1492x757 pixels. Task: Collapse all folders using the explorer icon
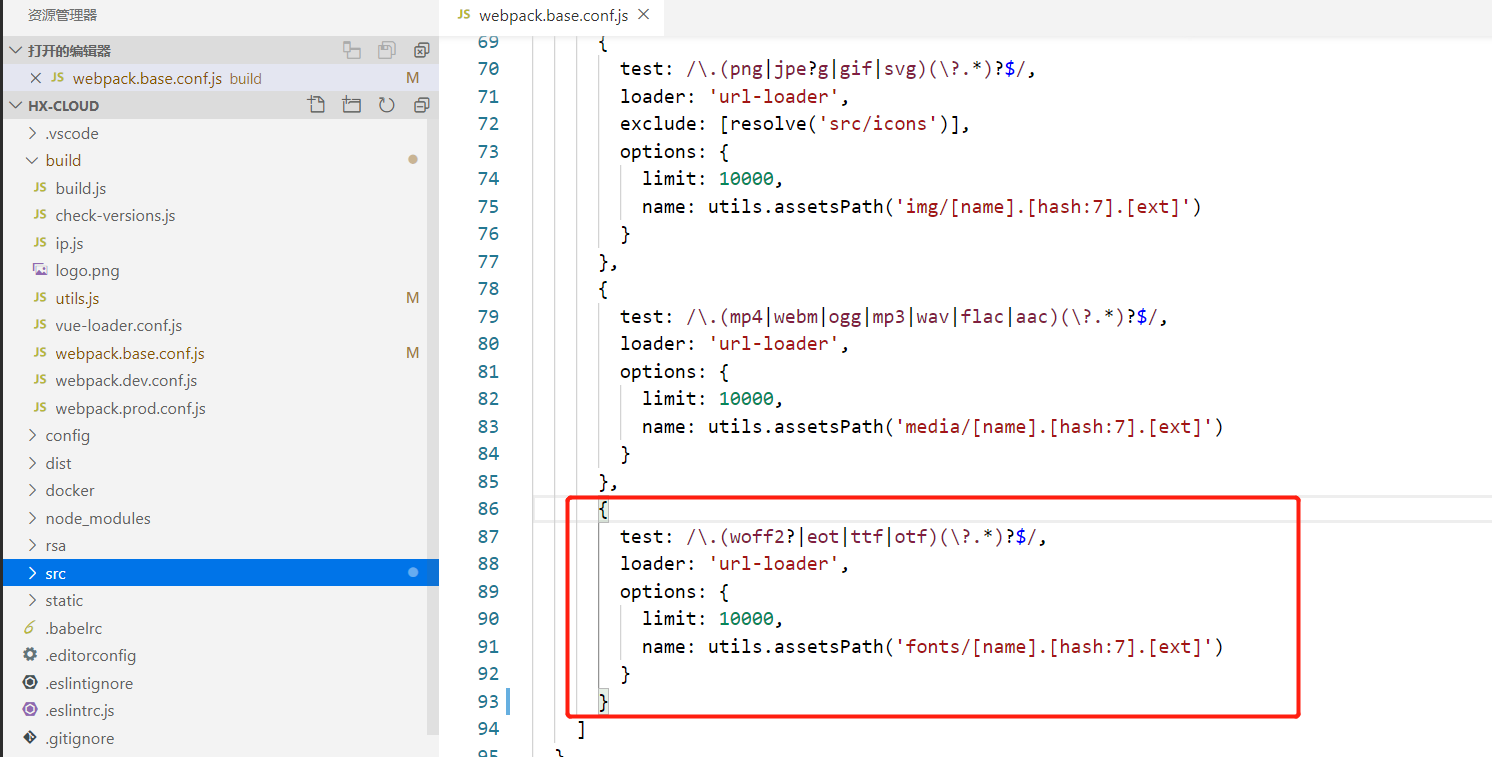click(420, 104)
